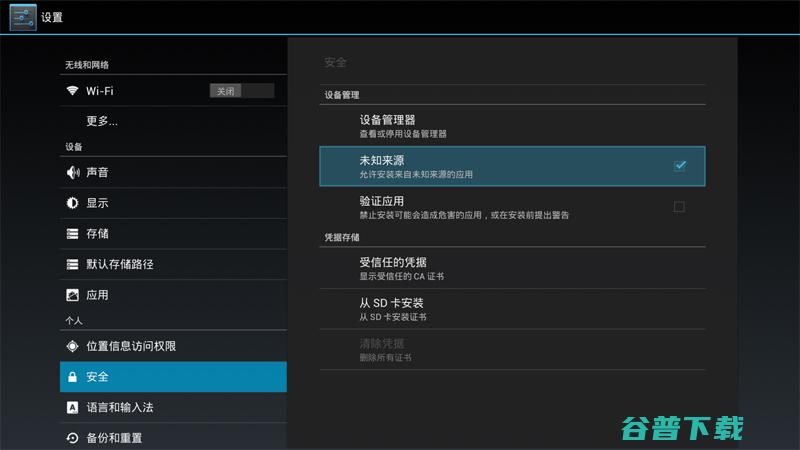The image size is (800, 450).
Task: Tap the keyboard icon beside 语言和输入法
Action: 72,407
